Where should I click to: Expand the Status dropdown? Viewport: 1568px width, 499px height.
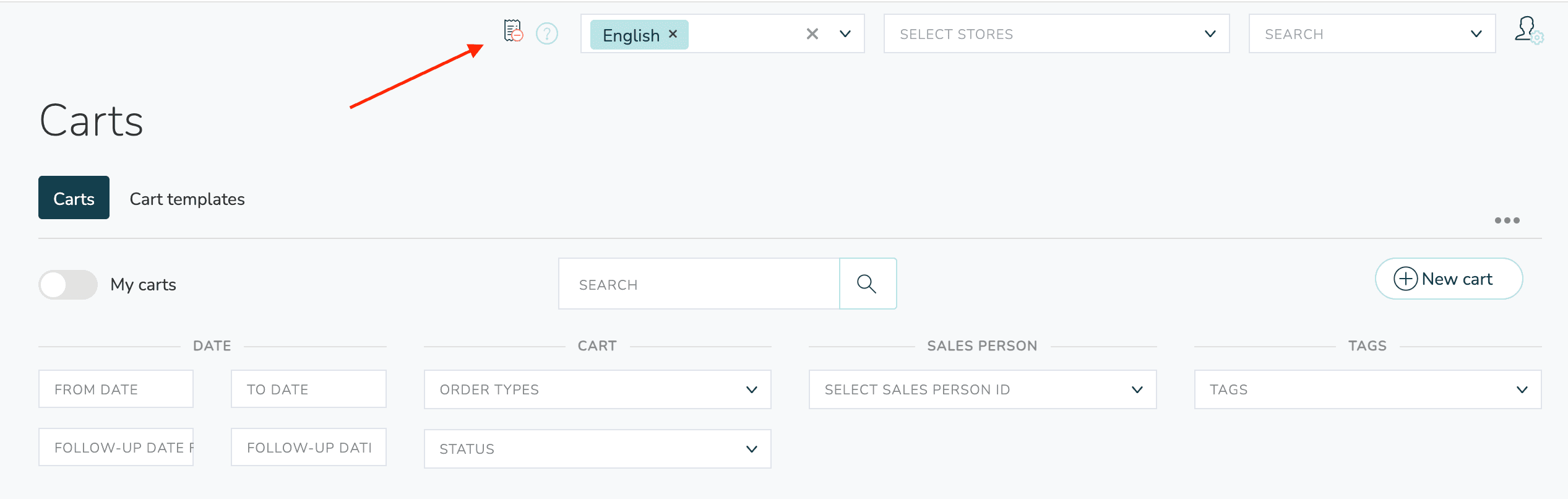[752, 449]
